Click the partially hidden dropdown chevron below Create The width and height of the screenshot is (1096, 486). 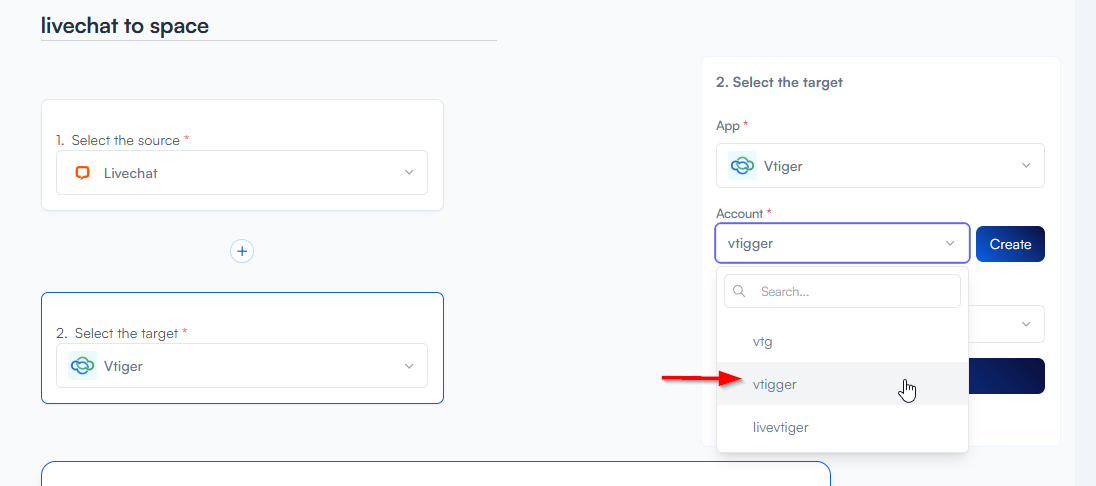tap(1025, 324)
